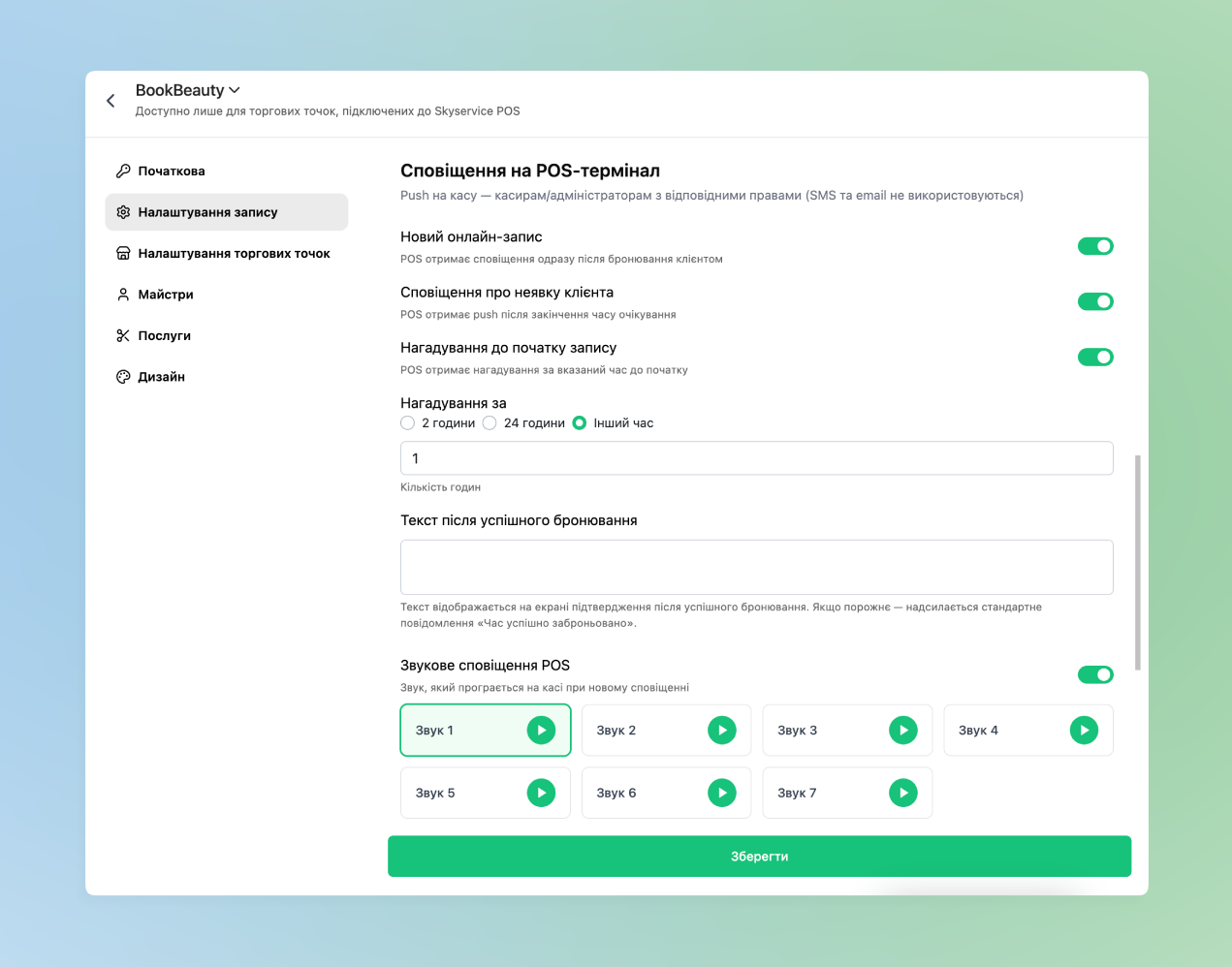Play the Звук 7 preview
This screenshot has width=1232, height=967.
pos(903,793)
